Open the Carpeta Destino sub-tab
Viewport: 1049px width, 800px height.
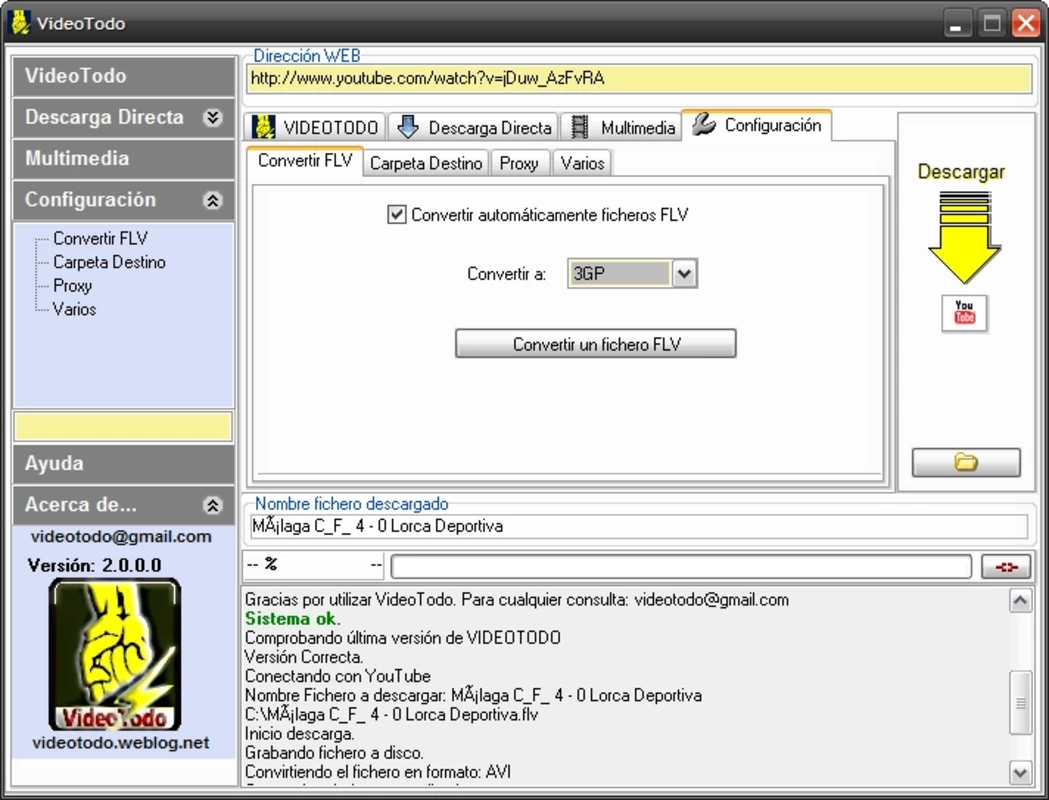point(426,163)
